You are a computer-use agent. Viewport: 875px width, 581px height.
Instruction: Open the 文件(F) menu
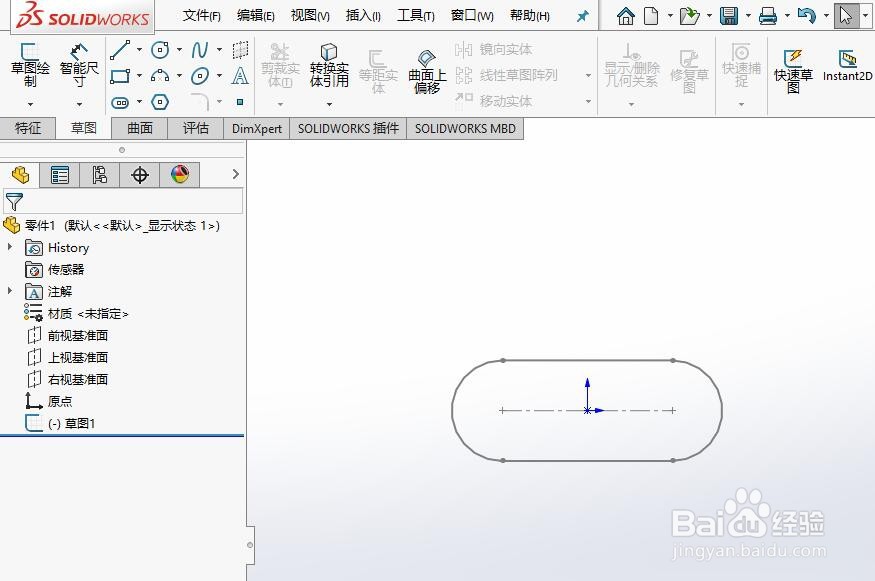(201, 16)
